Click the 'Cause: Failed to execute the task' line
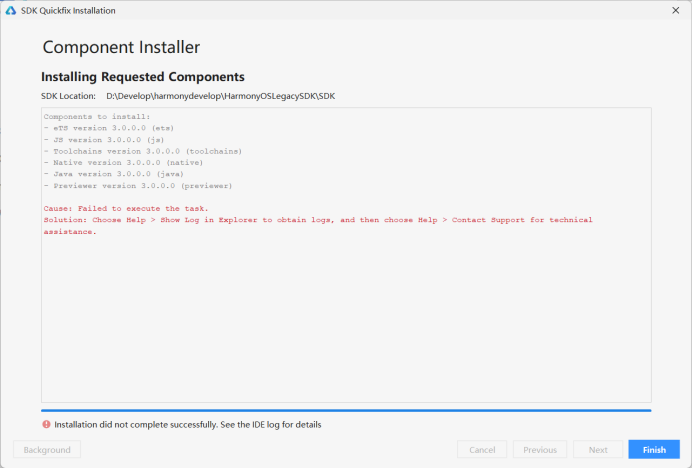 [x=126, y=208]
